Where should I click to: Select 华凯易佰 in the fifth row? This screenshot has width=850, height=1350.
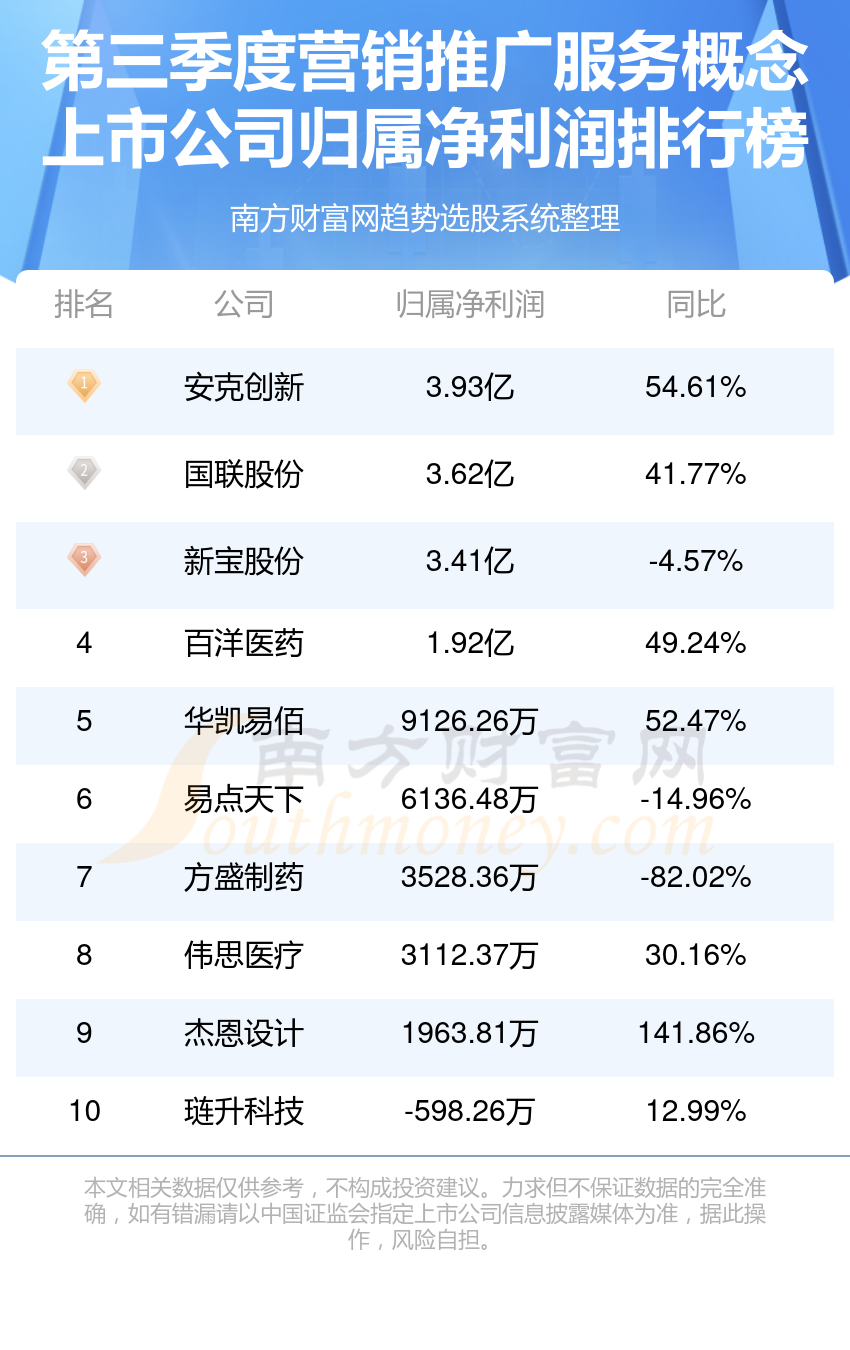[244, 721]
